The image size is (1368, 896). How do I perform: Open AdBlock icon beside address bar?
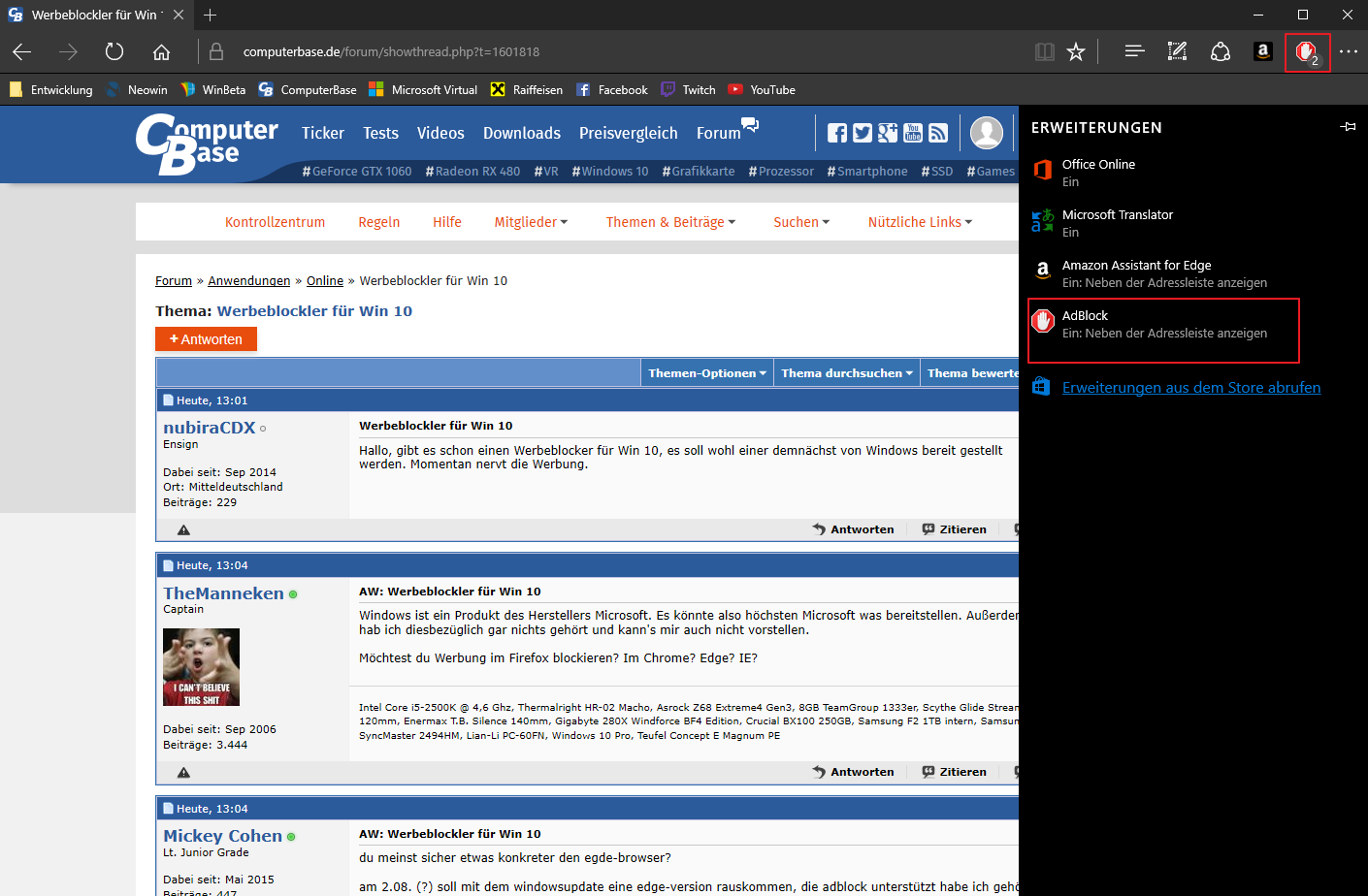[1307, 51]
